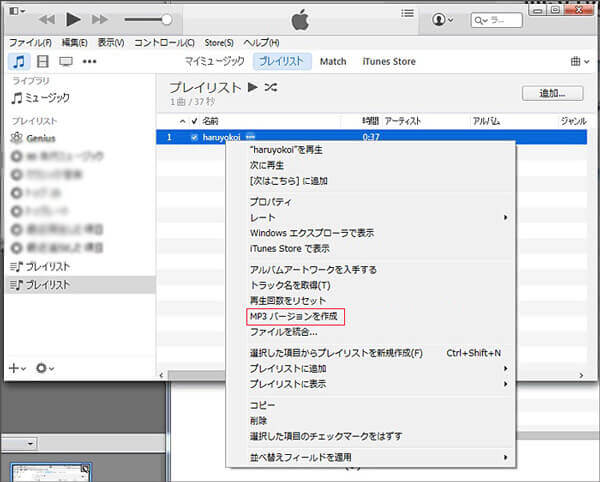Show more media types via ellipsis icon
This screenshot has height=482, width=600.
point(90,62)
